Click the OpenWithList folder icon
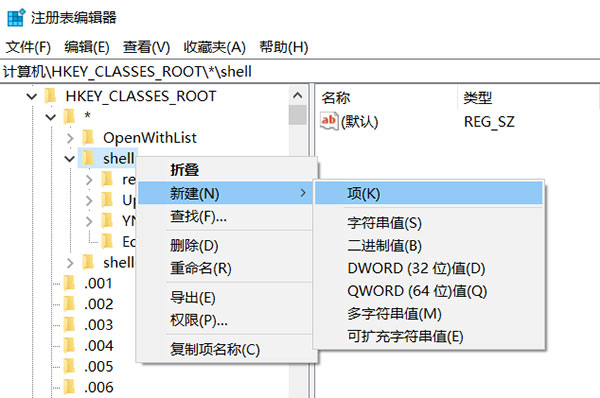Image resolution: width=600 pixels, height=398 pixels. coord(88,137)
